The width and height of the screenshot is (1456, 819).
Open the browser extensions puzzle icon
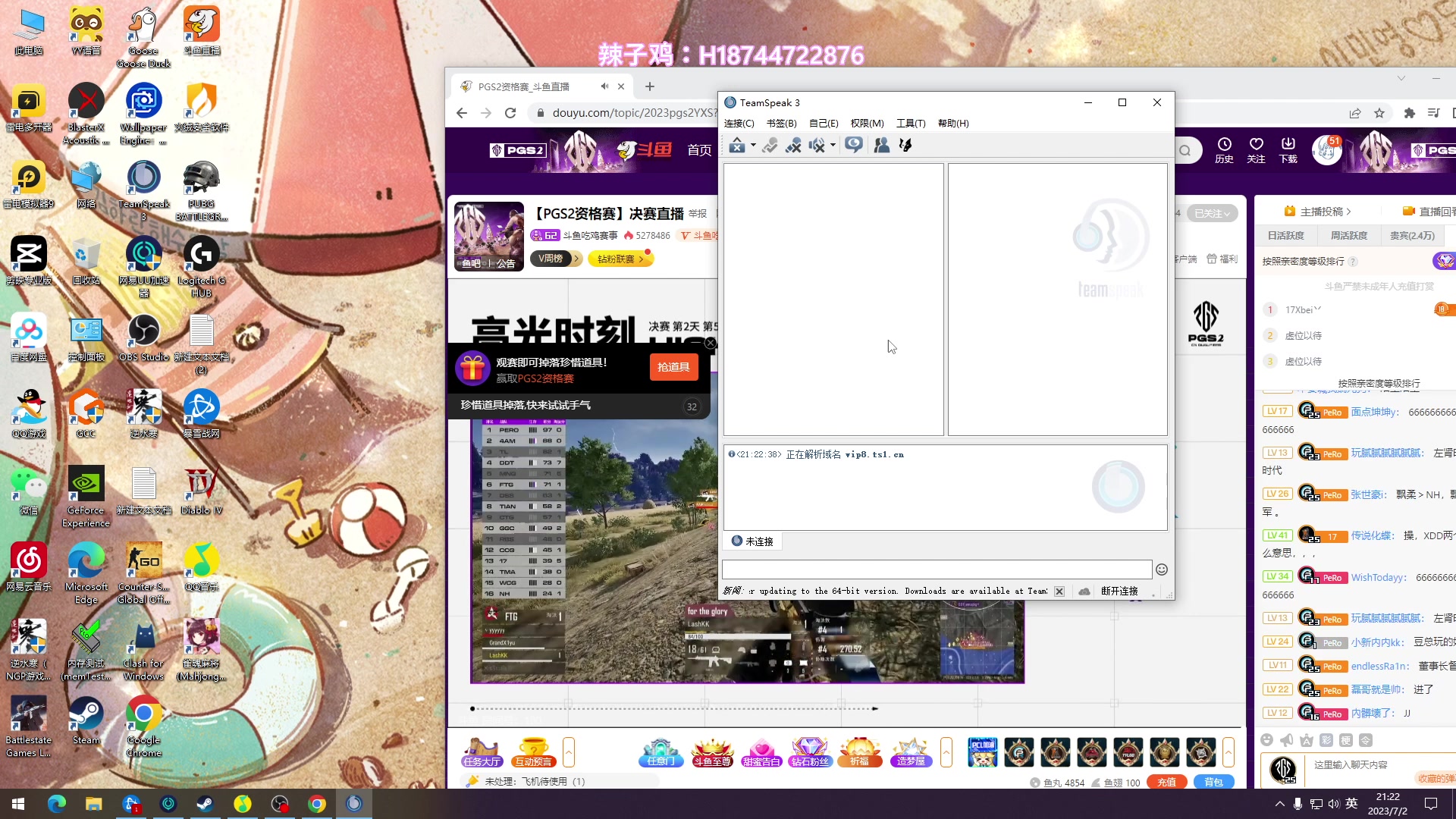[x=1410, y=113]
